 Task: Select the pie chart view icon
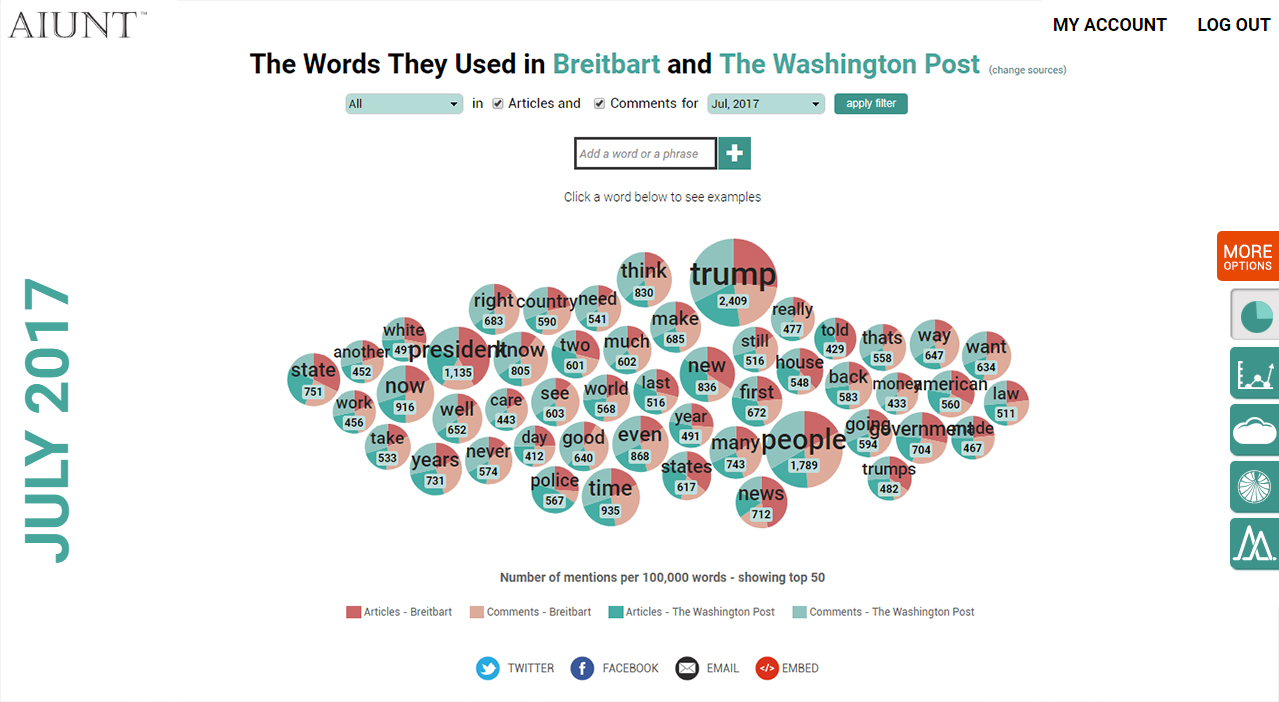click(x=1256, y=316)
